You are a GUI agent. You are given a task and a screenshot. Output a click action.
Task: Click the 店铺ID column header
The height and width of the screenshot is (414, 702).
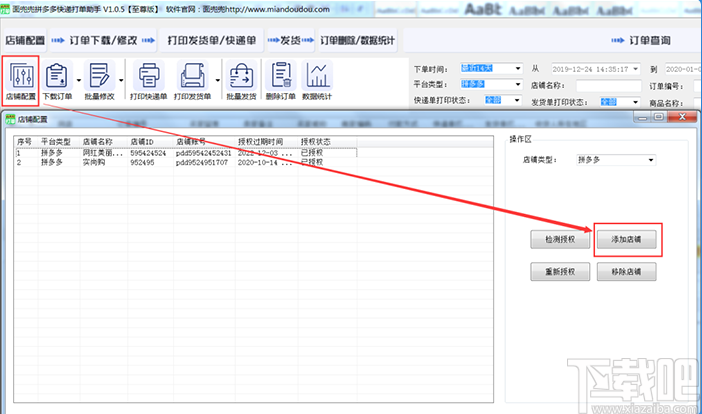tap(150, 142)
